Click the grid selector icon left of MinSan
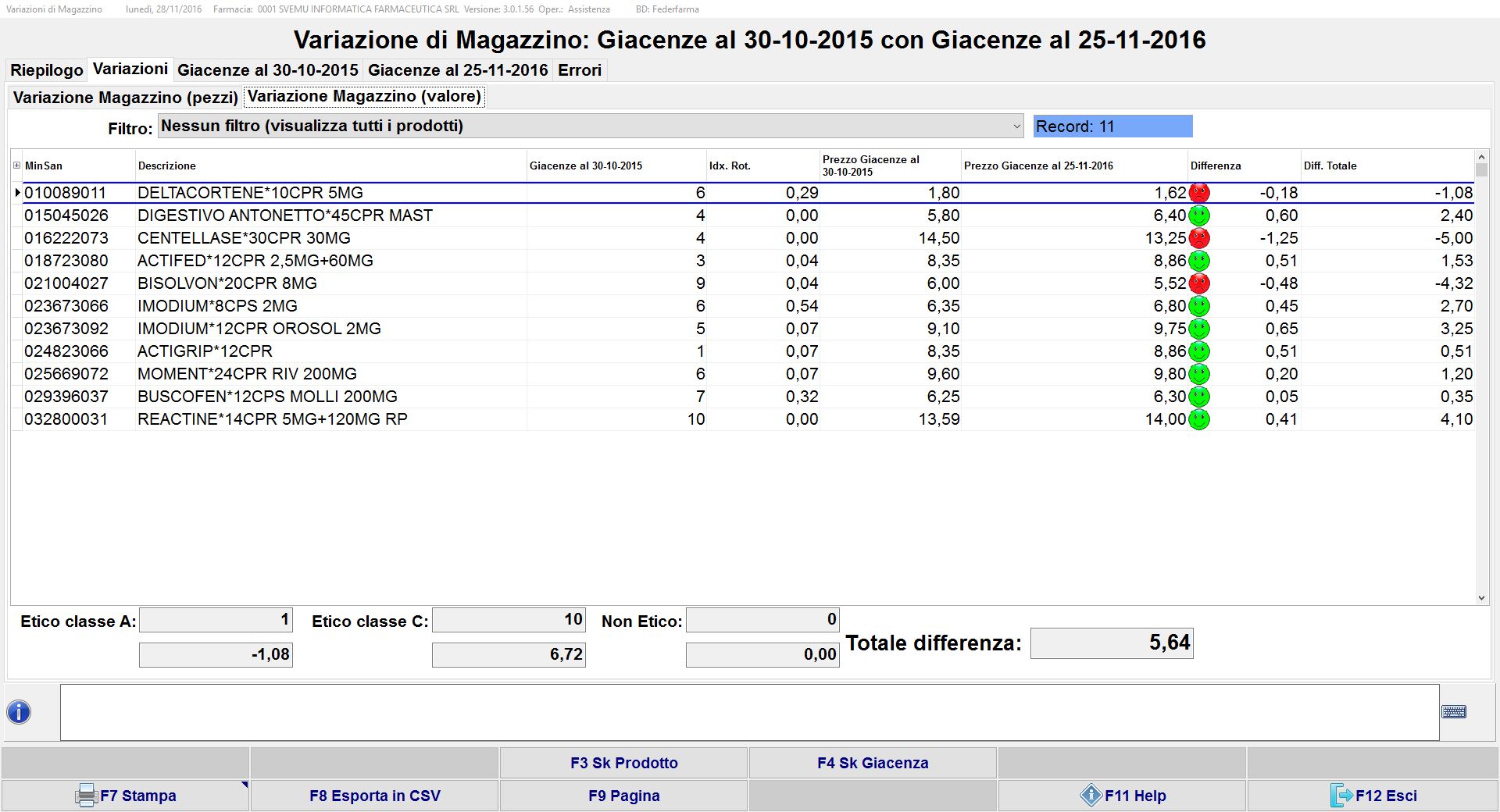The height and width of the screenshot is (812, 1500). click(16, 166)
